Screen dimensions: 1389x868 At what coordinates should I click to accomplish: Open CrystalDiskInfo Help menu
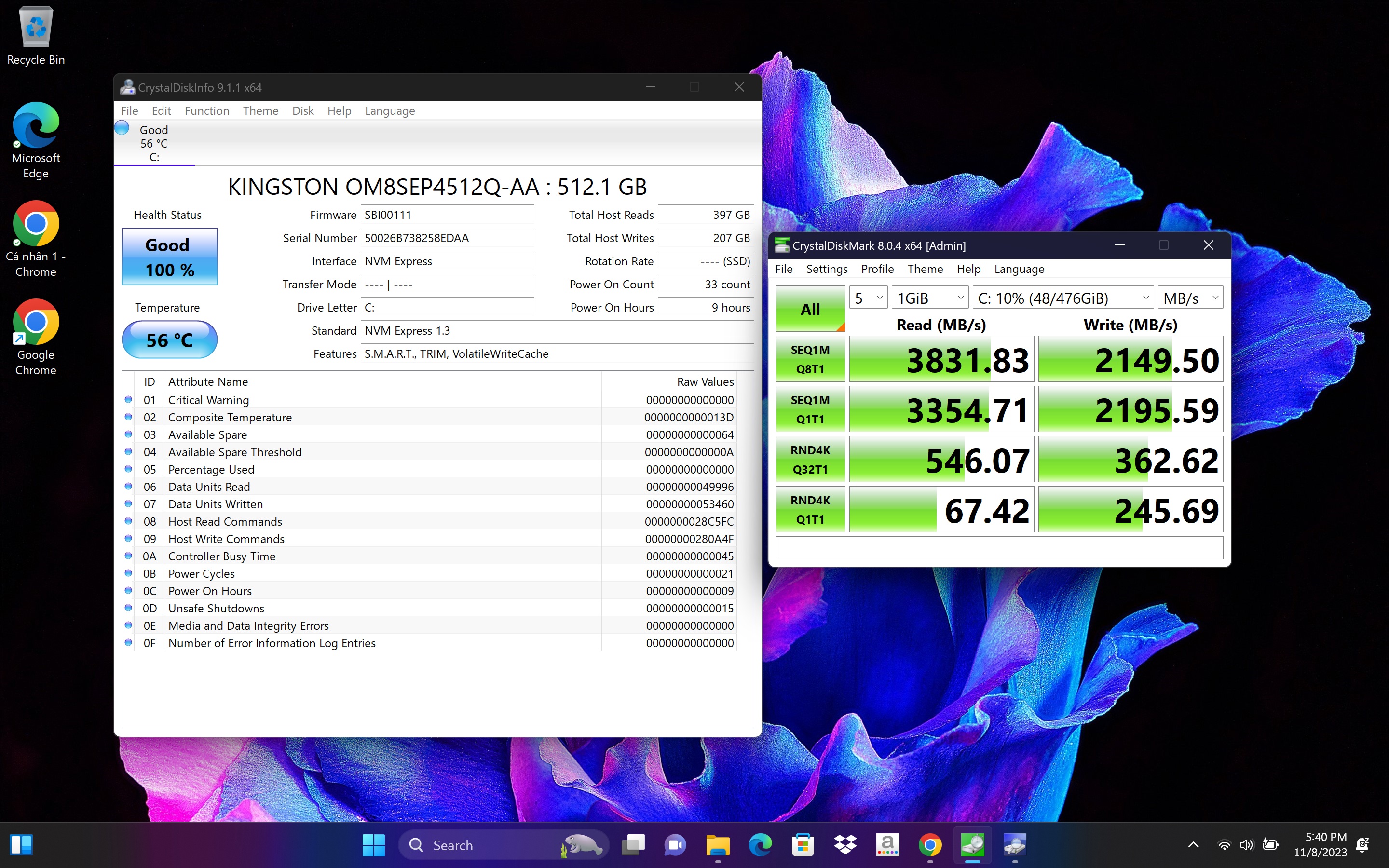(339, 111)
